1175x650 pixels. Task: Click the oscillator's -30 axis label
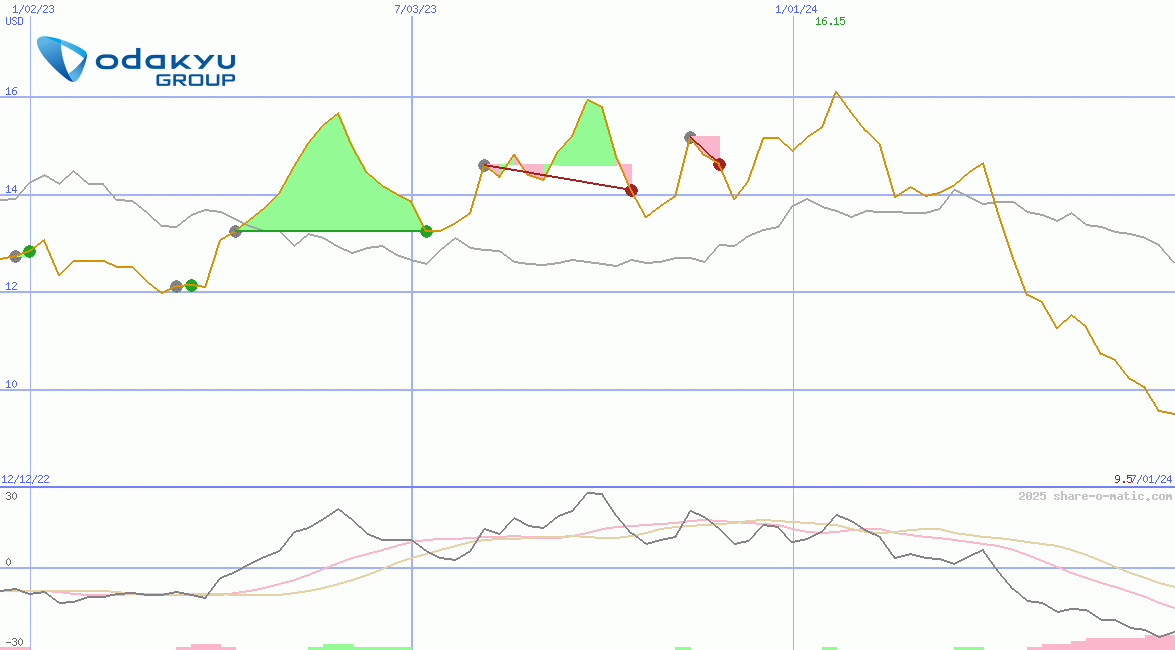14,642
